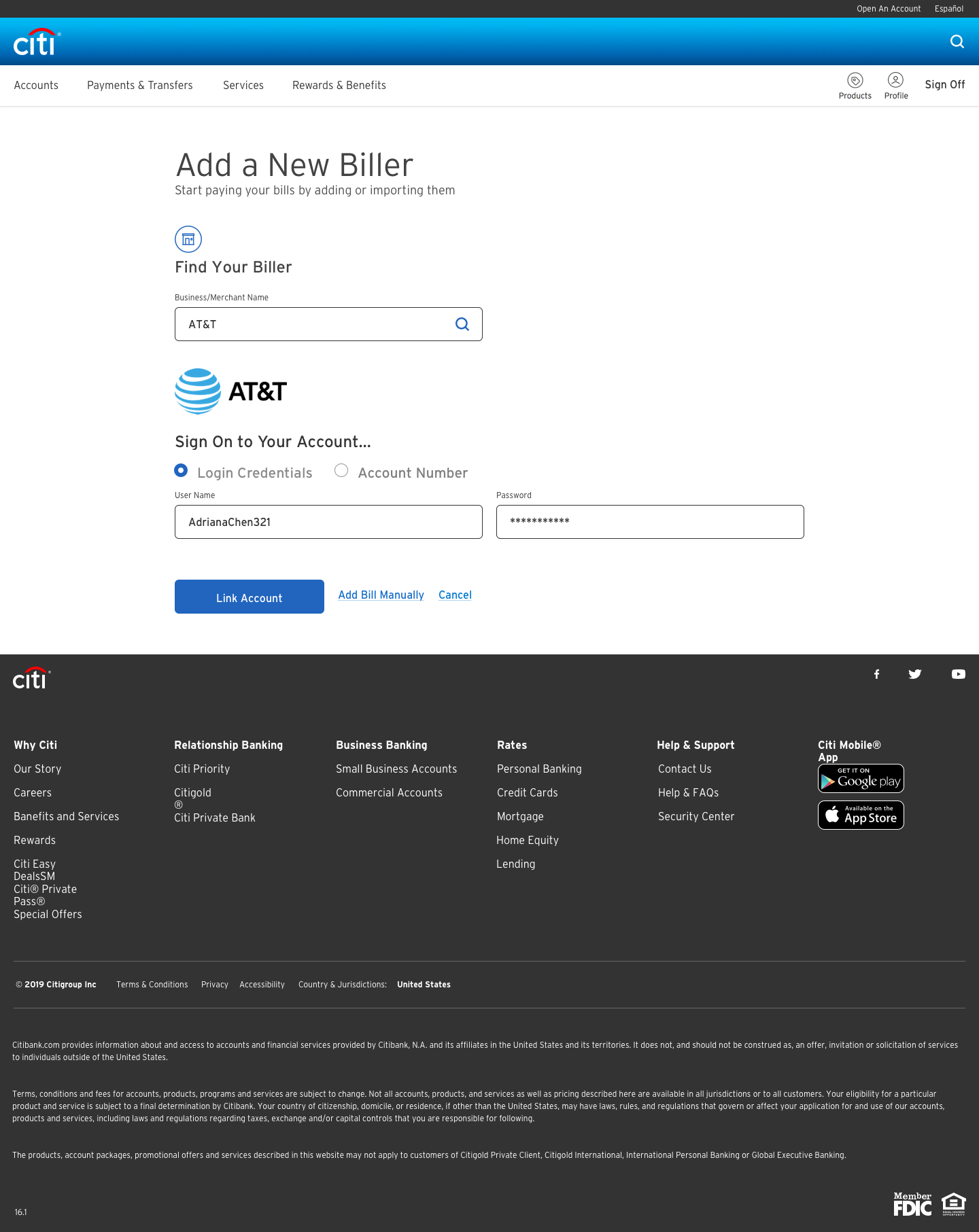This screenshot has height=1232, width=979.
Task: Click the biller search magnifier icon
Action: 462,324
